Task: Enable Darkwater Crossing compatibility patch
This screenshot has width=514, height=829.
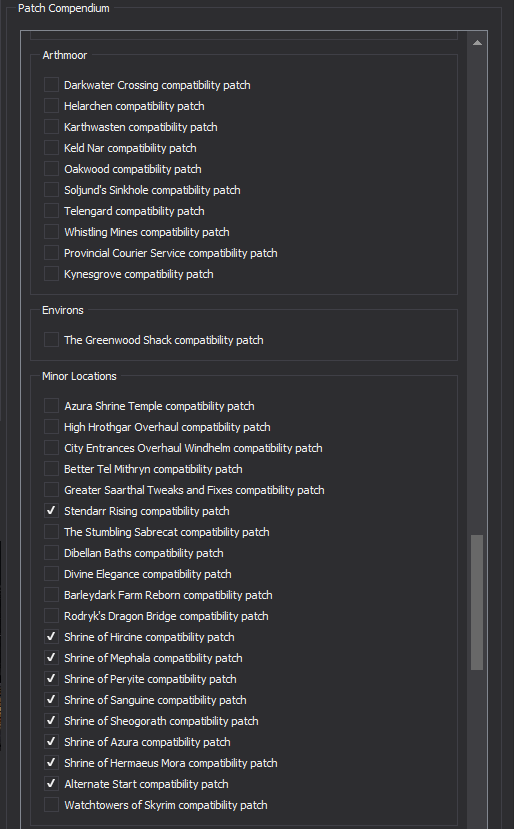Action: click(51, 85)
